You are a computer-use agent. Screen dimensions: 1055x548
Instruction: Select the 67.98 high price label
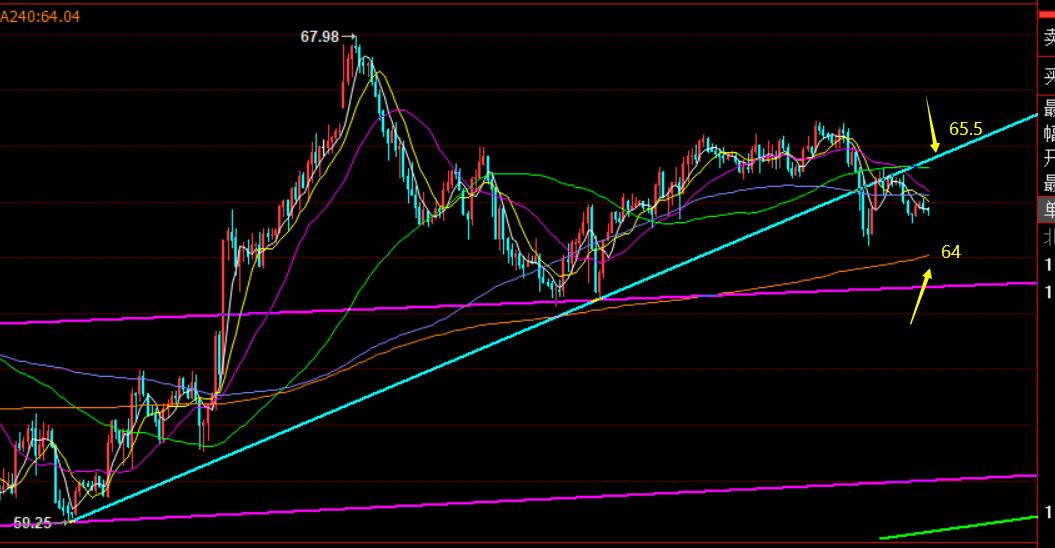click(x=320, y=36)
